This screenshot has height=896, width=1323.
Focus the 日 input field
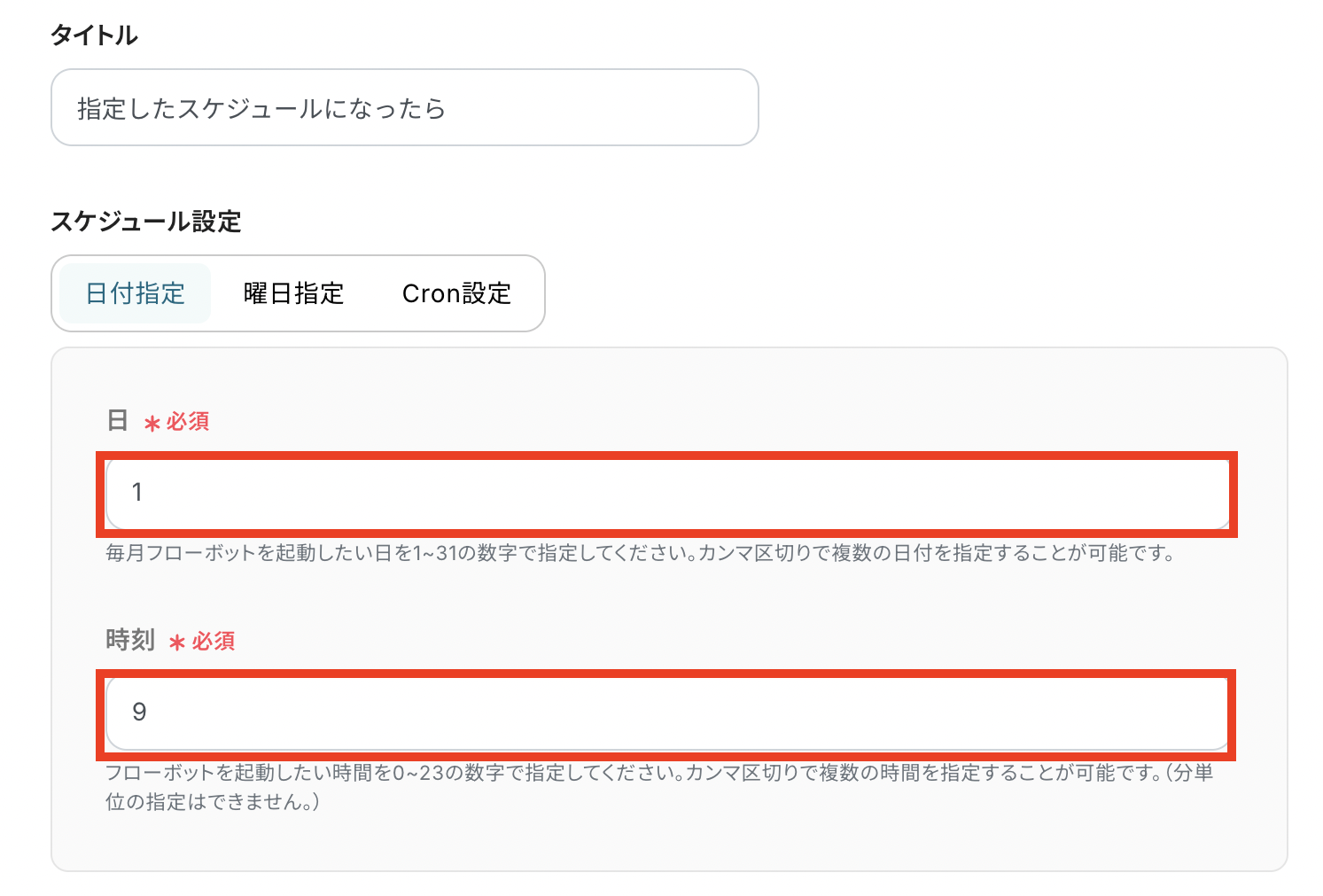click(666, 493)
